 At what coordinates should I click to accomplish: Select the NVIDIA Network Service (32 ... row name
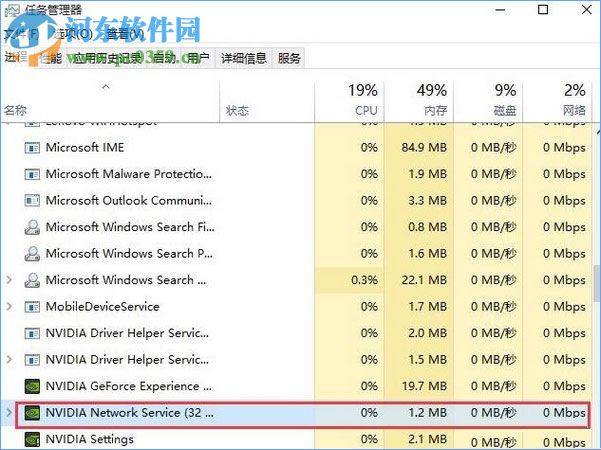(130, 413)
